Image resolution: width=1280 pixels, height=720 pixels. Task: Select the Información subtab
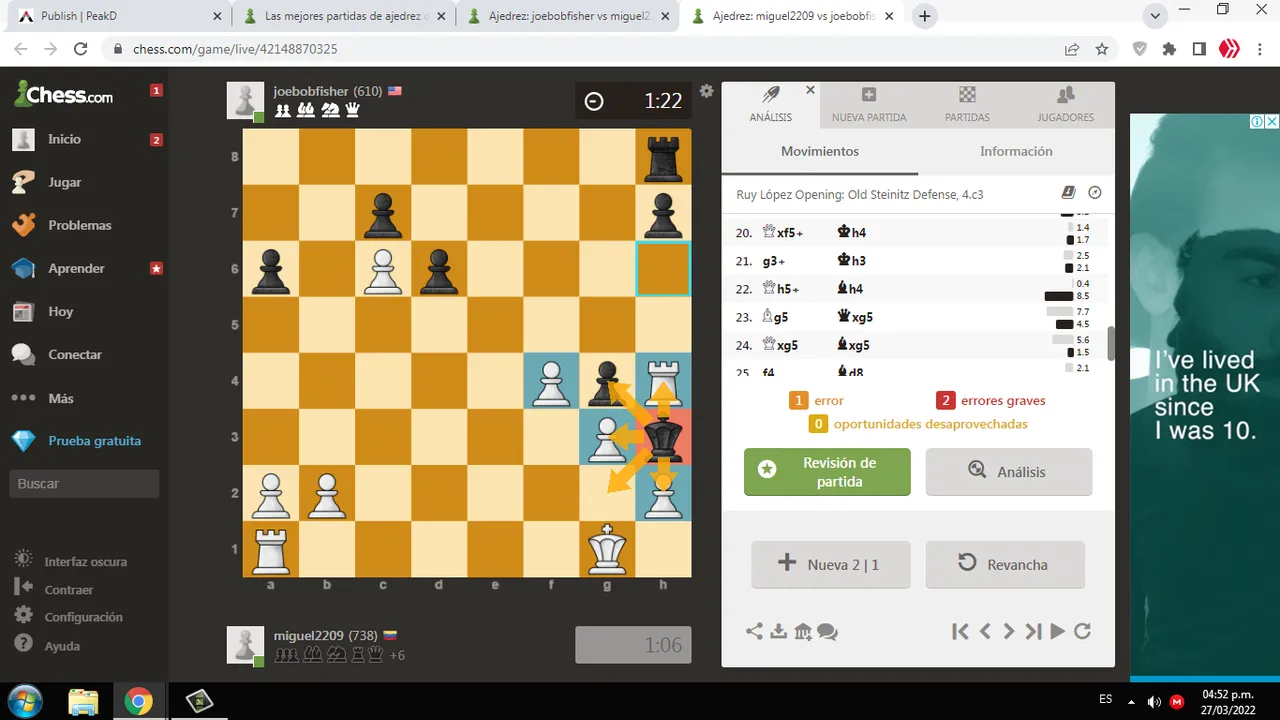click(x=1016, y=152)
